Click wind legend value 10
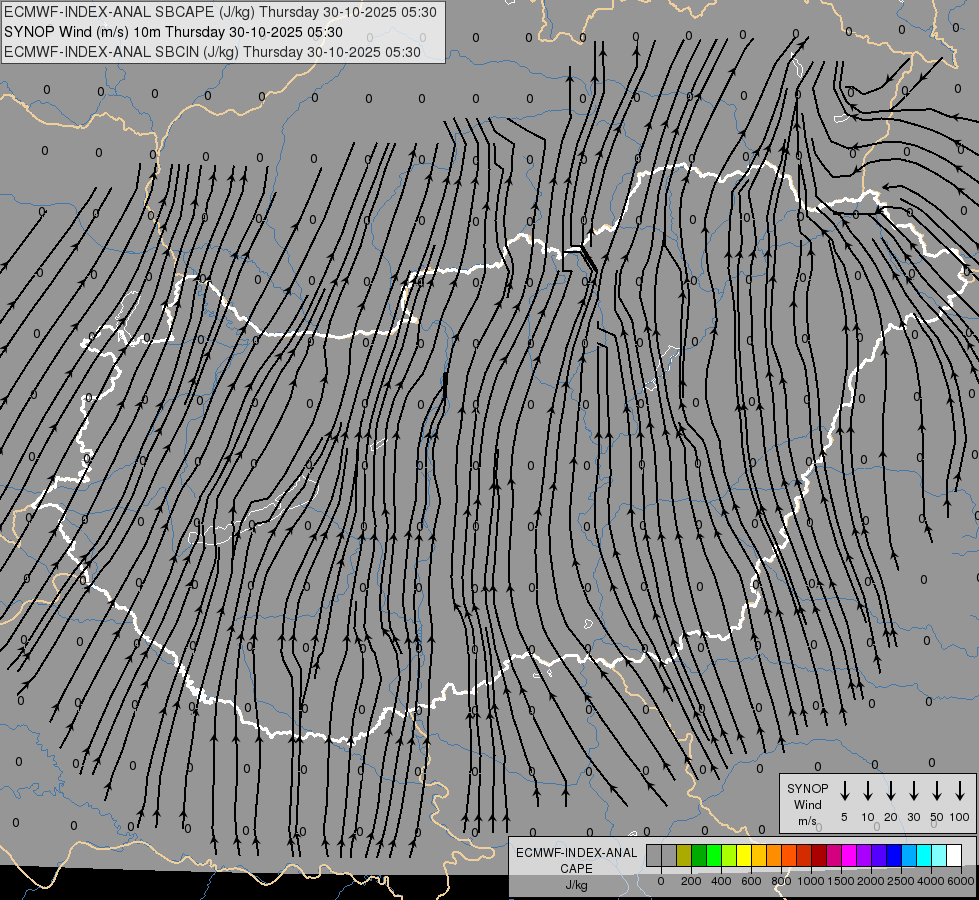 868,817
